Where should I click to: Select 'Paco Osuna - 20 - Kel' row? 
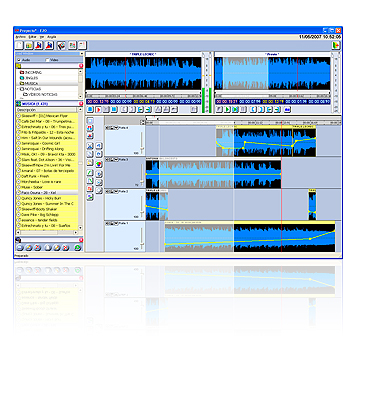[x=47, y=193]
